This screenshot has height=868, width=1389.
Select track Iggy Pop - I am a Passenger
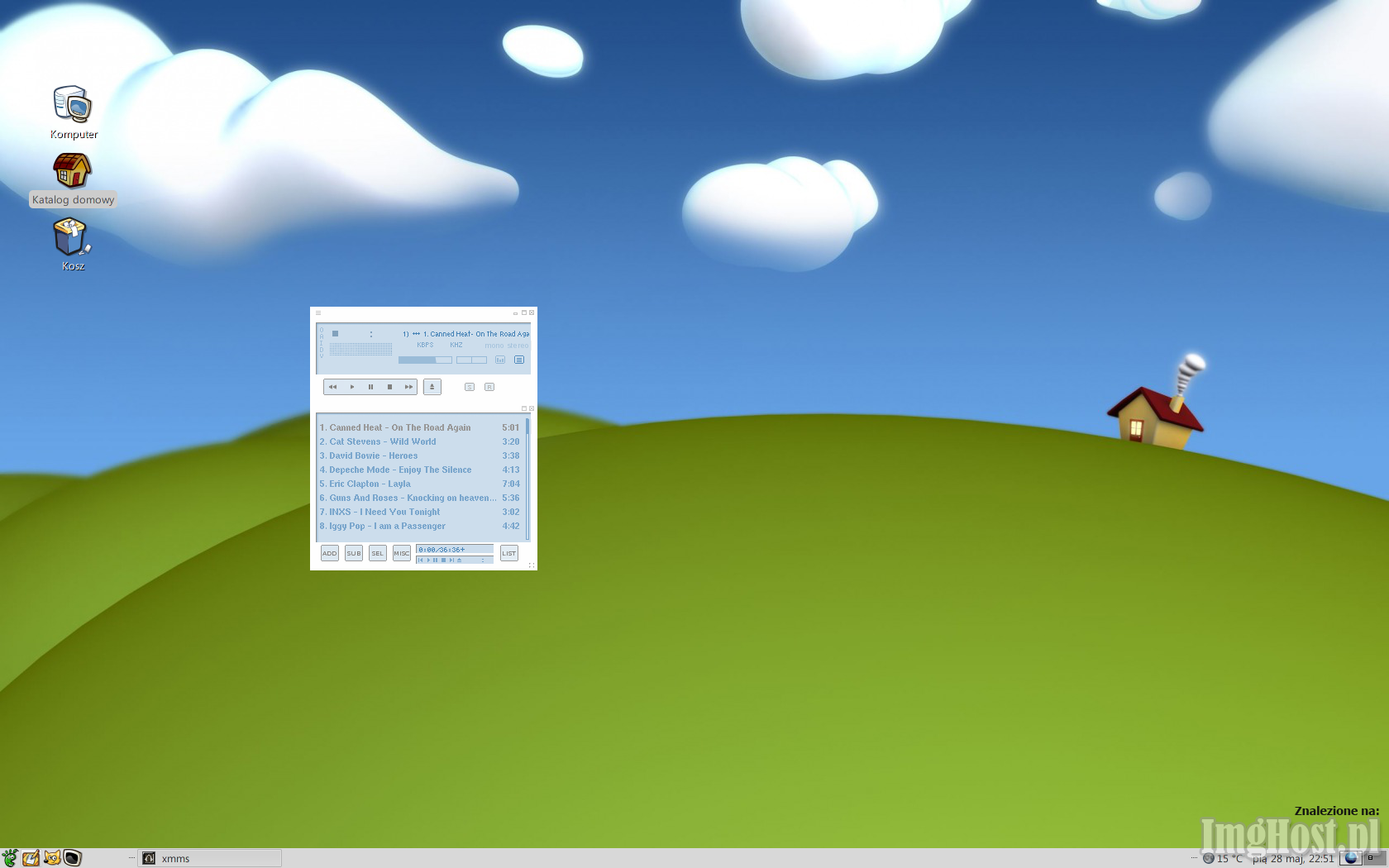click(x=420, y=526)
